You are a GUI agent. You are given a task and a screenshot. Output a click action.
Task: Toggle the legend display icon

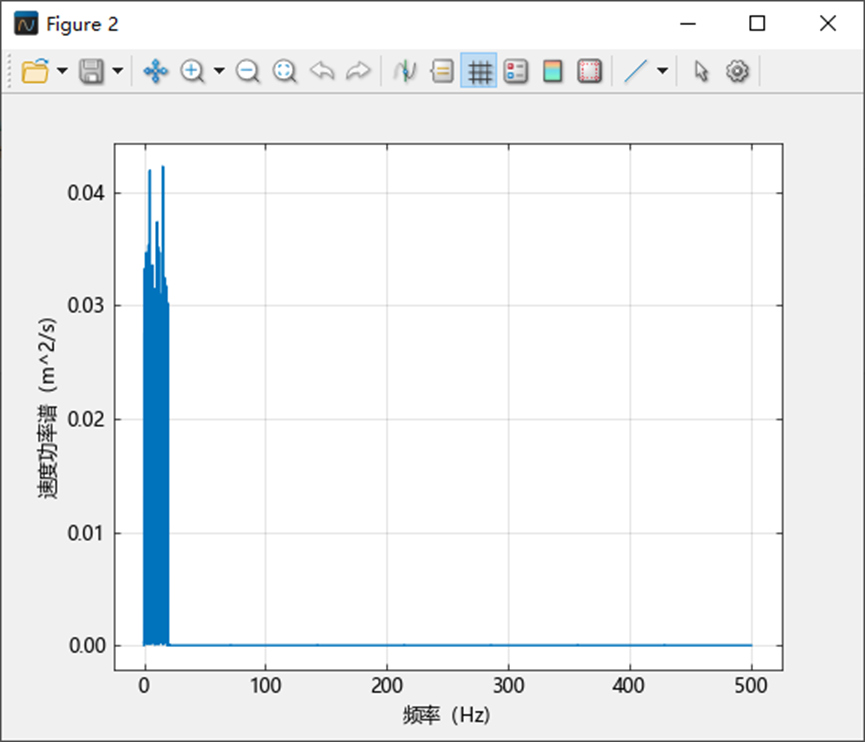pyautogui.click(x=516, y=71)
